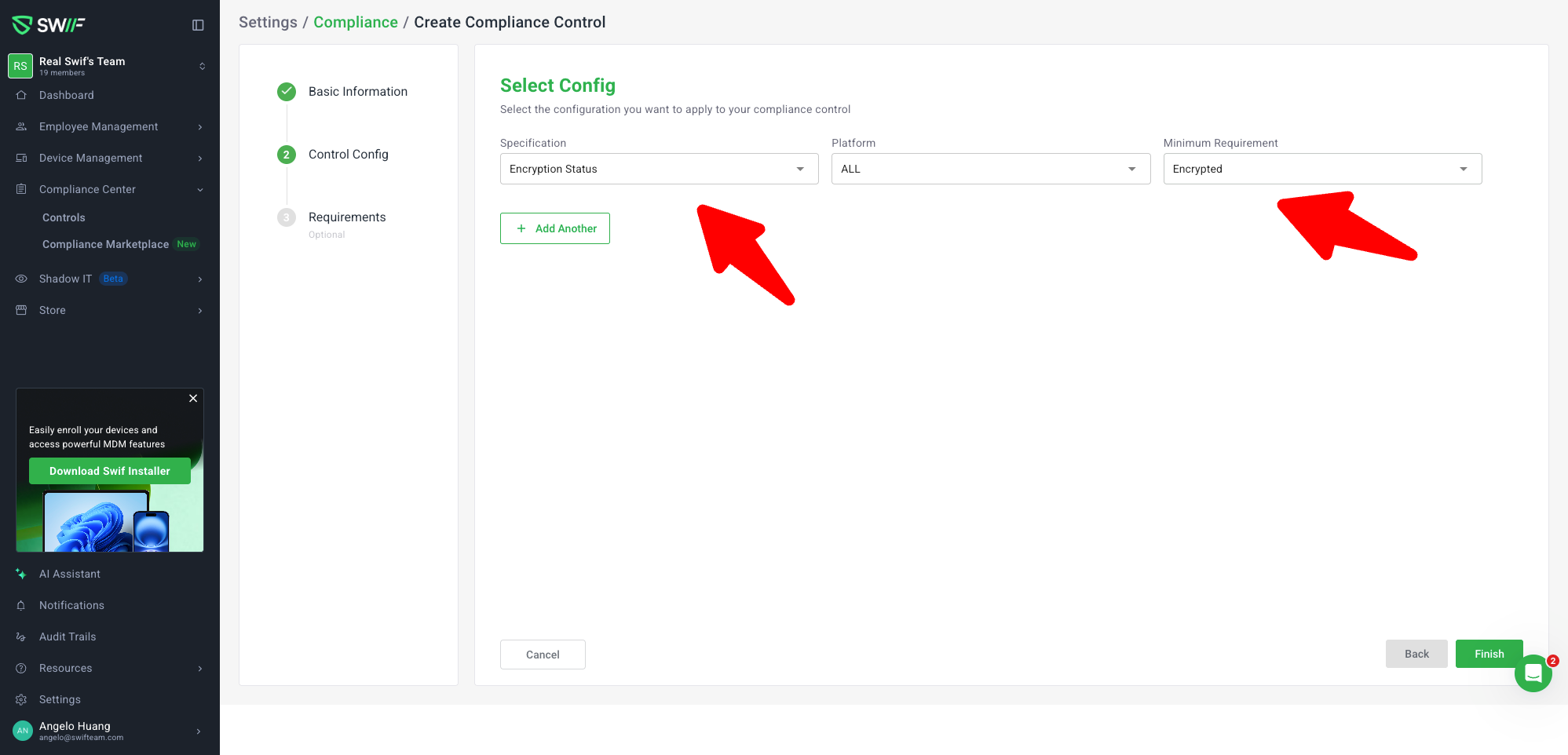Image resolution: width=1568 pixels, height=755 pixels.
Task: Expand the Employee Management menu
Action: coord(98,126)
